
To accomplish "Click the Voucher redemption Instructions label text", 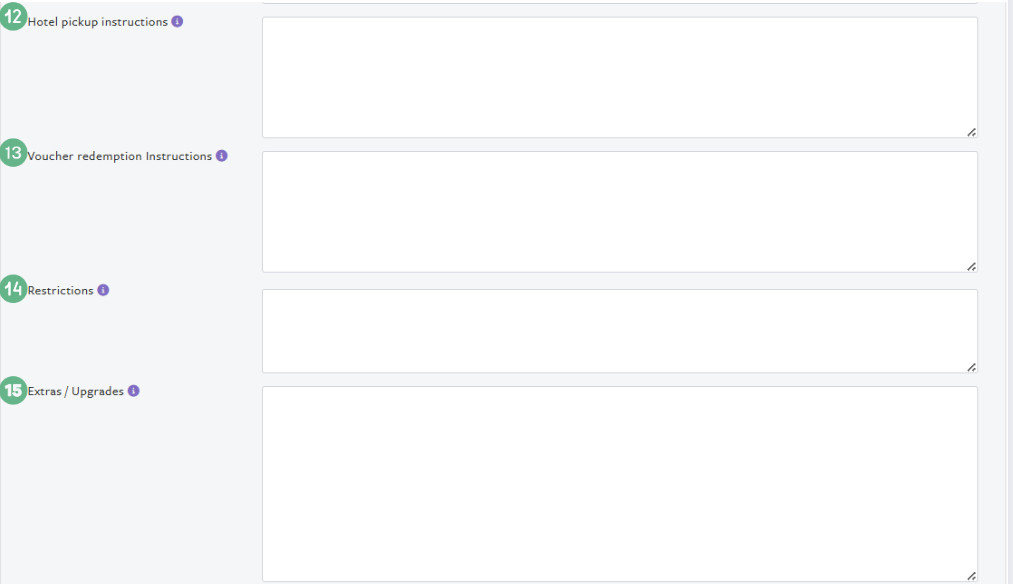I will (x=120, y=156).
